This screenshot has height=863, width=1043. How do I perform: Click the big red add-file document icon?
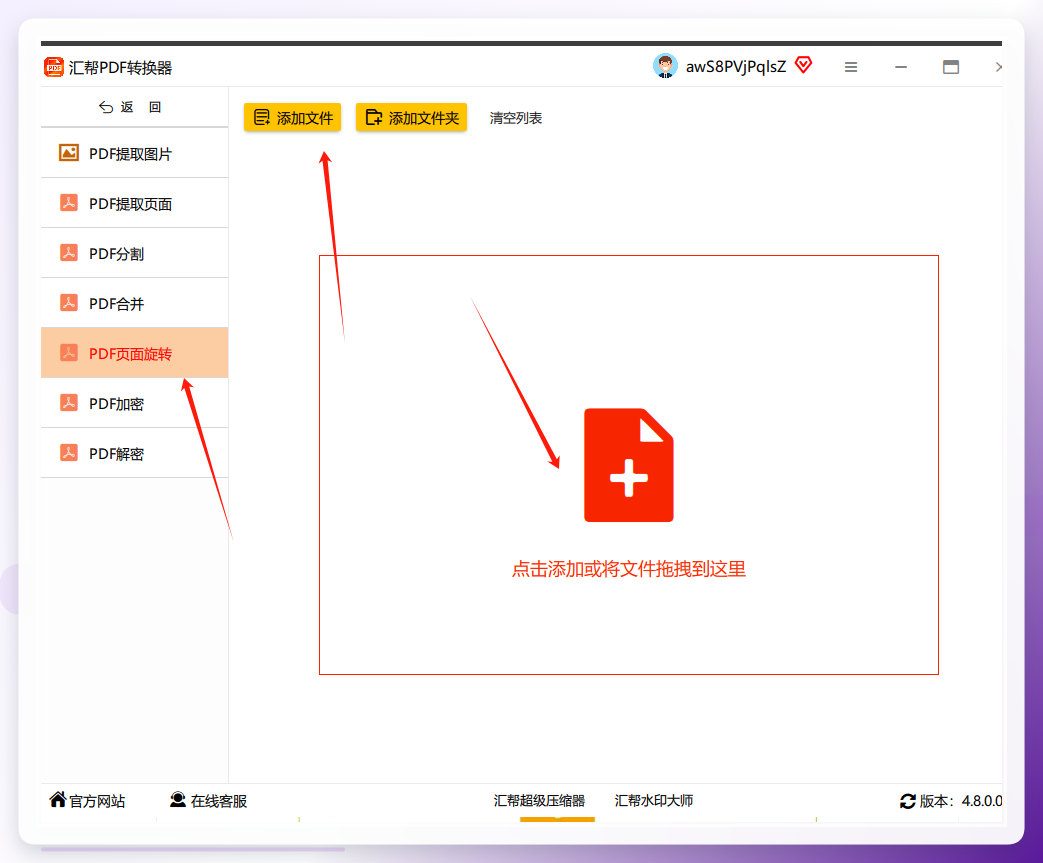(x=629, y=465)
